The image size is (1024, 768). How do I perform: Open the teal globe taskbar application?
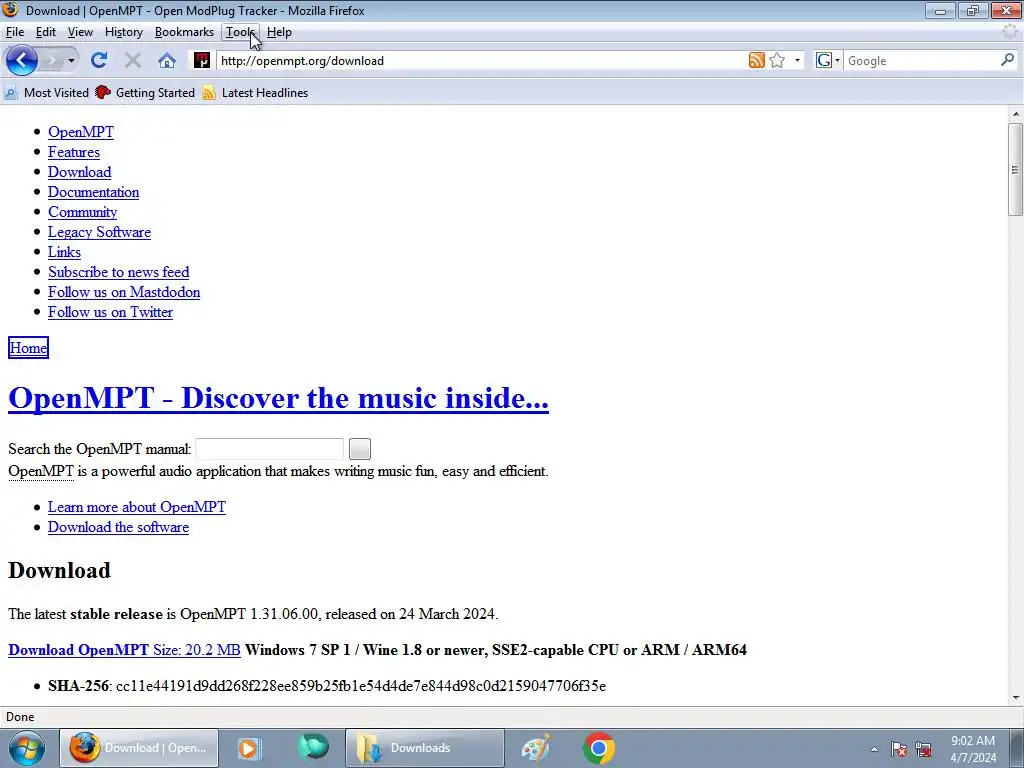click(x=313, y=748)
